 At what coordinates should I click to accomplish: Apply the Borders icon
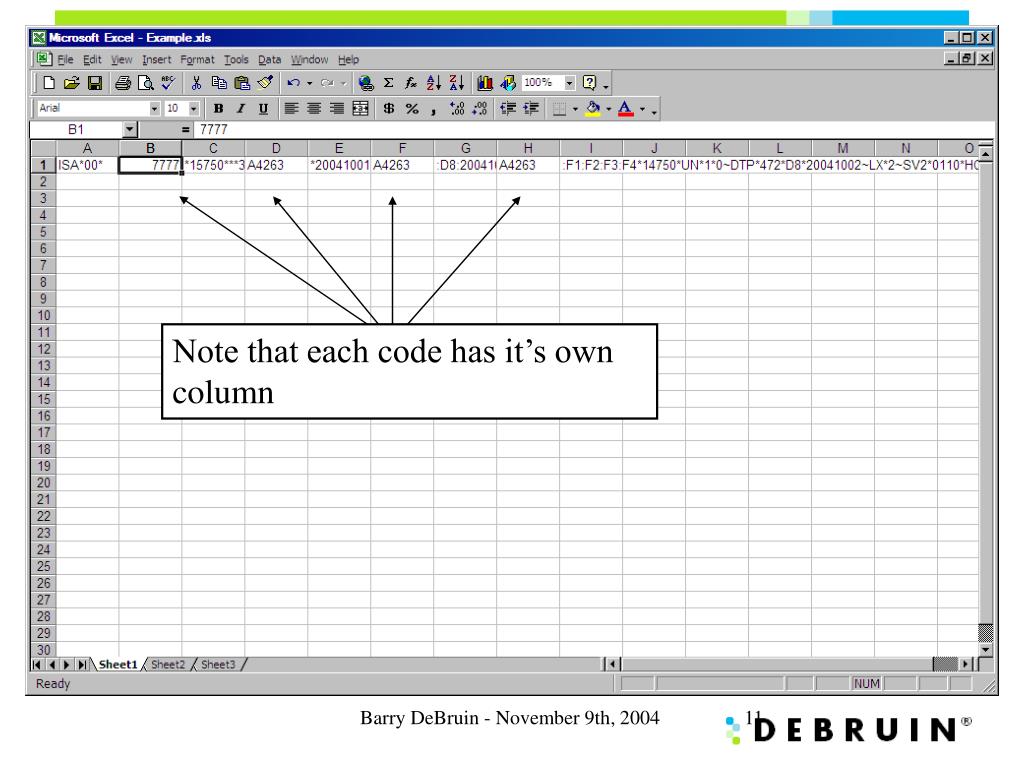pos(559,108)
